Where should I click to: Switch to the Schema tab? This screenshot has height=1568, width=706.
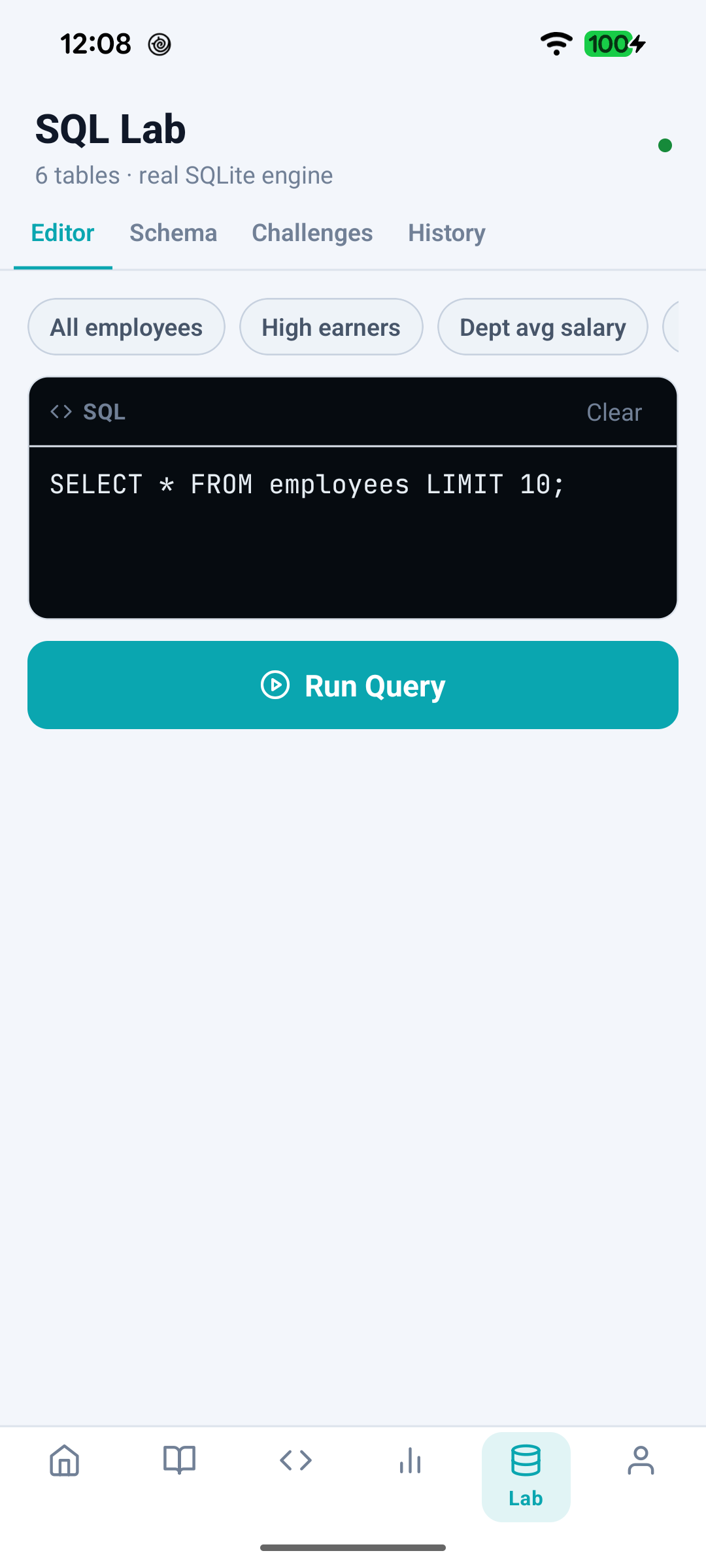pyautogui.click(x=173, y=233)
